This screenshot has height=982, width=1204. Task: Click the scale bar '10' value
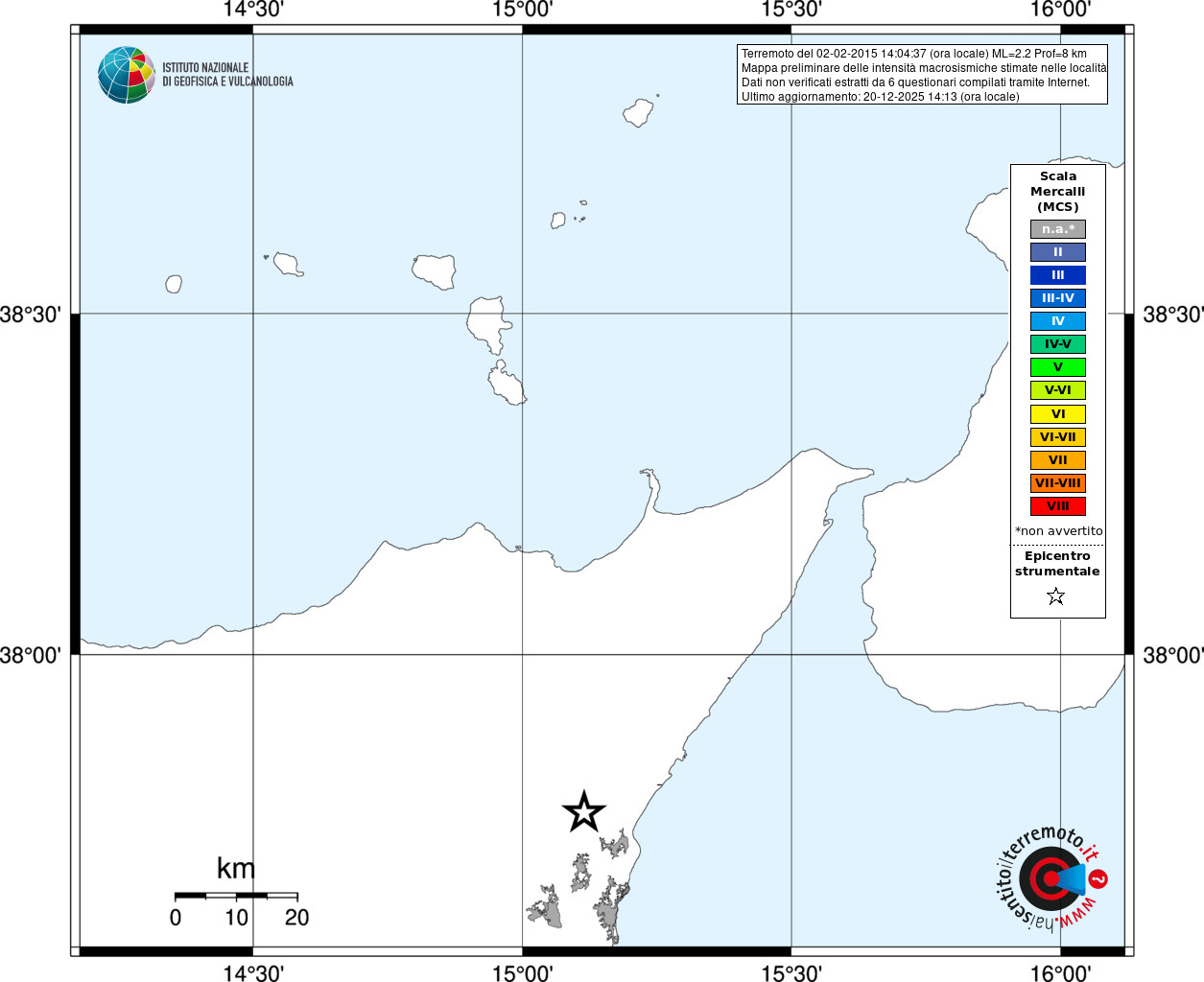tap(236, 918)
